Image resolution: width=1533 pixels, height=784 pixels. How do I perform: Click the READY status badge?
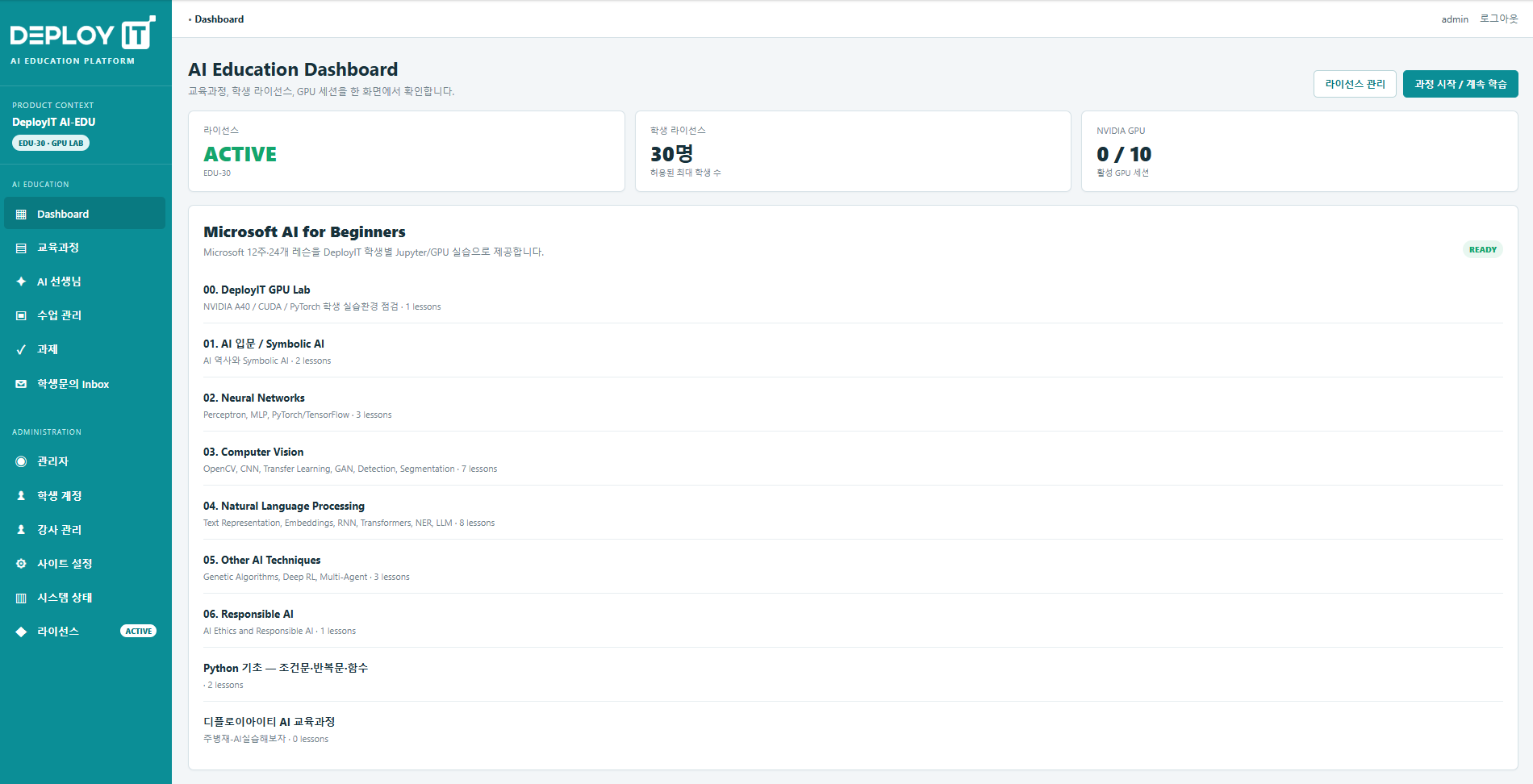tap(1483, 250)
